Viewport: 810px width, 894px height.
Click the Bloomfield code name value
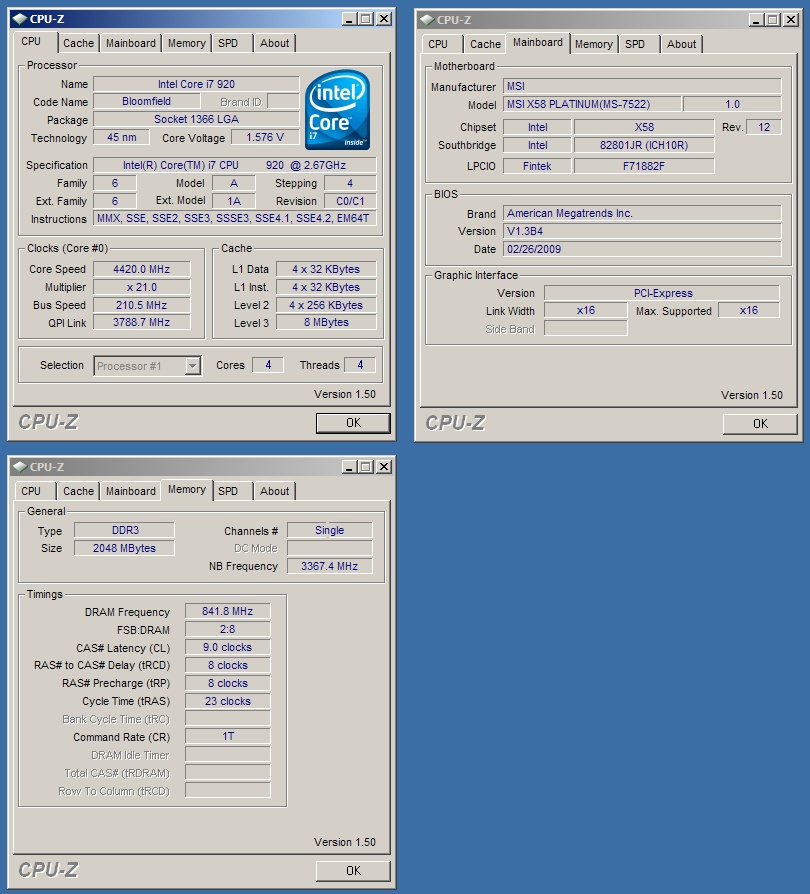[x=146, y=101]
